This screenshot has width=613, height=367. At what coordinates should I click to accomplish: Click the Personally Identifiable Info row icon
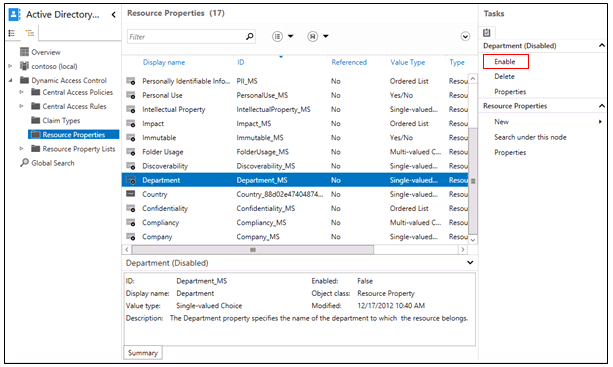131,81
